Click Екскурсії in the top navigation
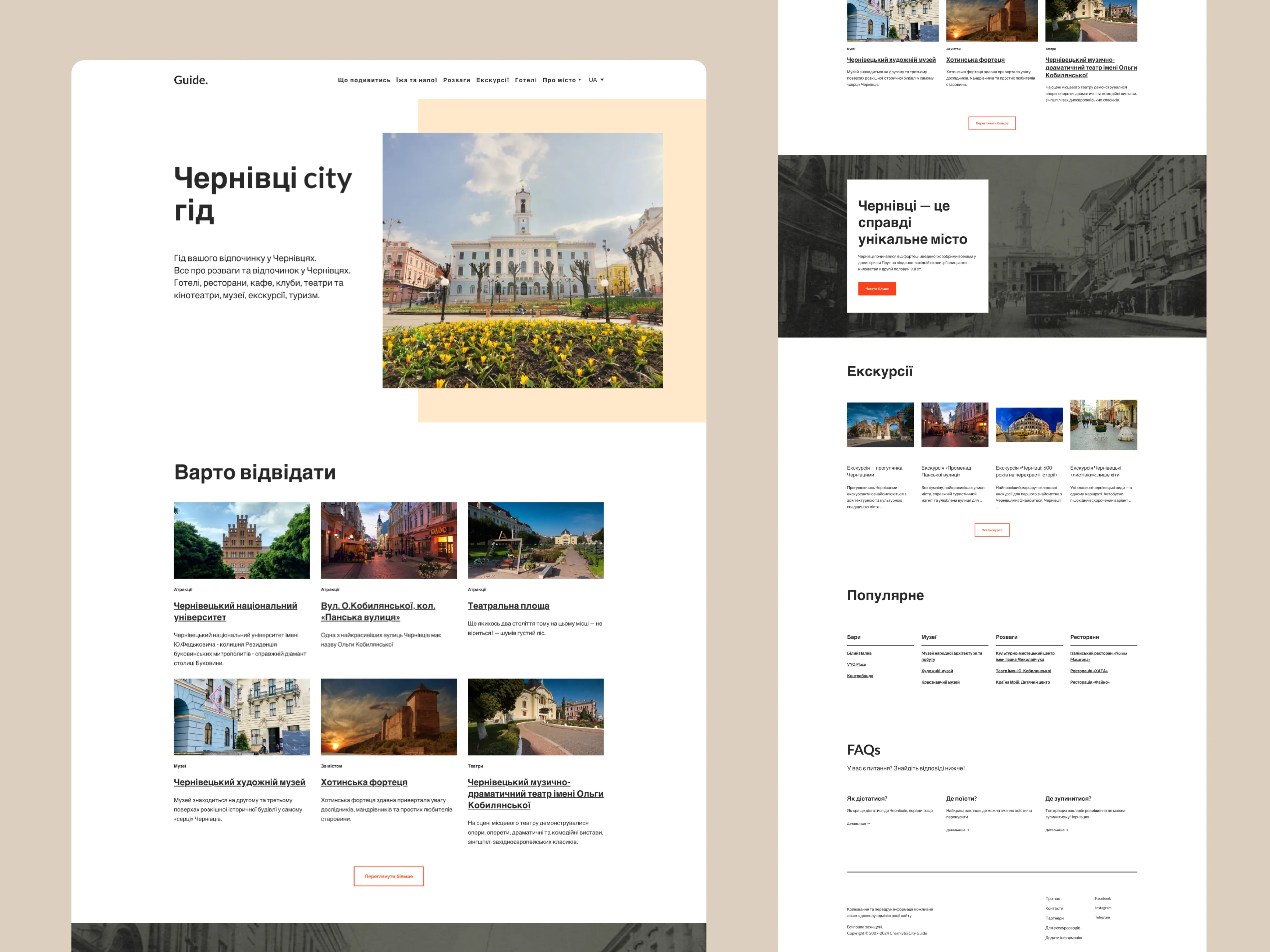 click(x=492, y=80)
